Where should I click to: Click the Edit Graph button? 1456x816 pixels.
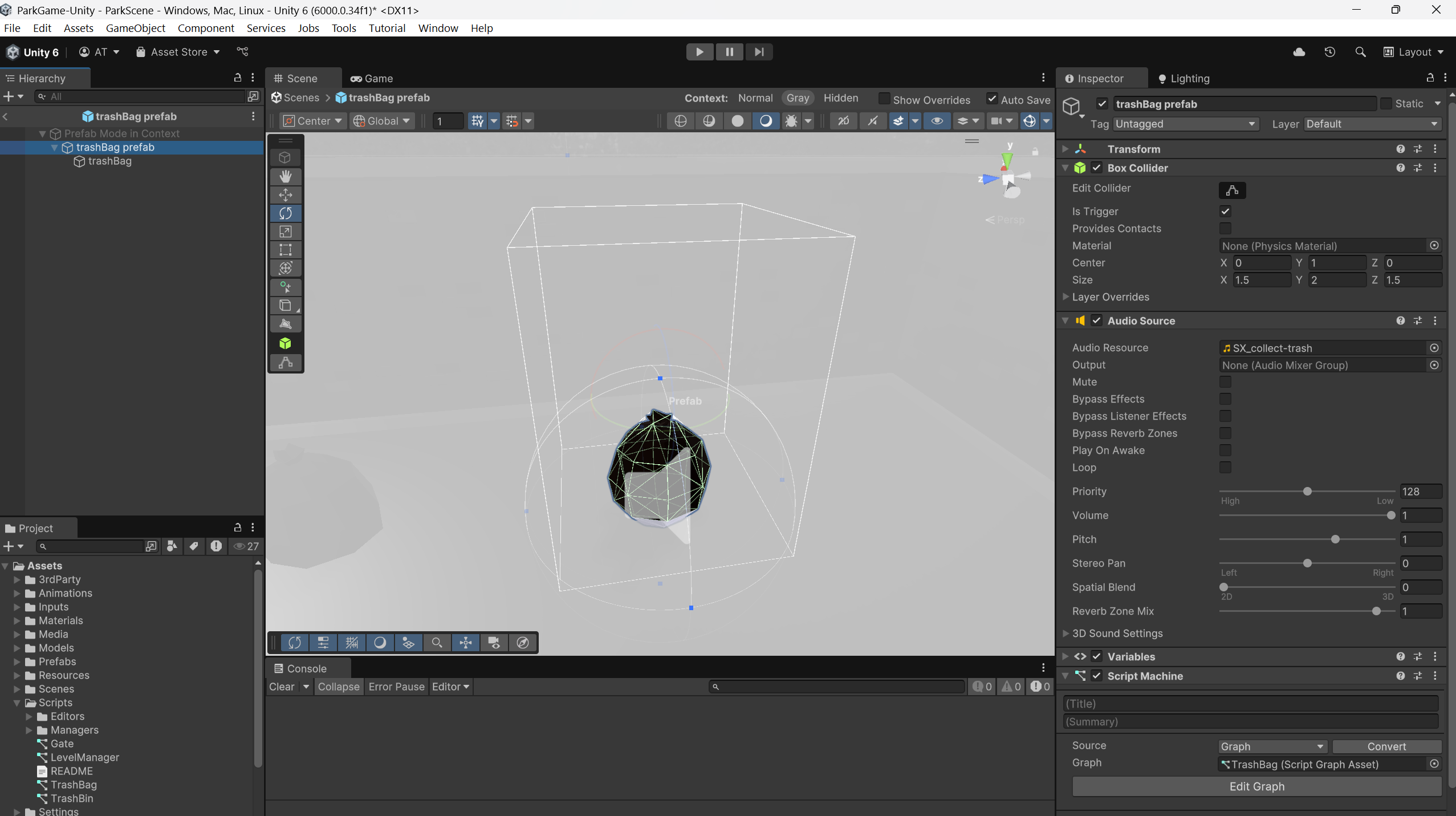pyautogui.click(x=1256, y=786)
